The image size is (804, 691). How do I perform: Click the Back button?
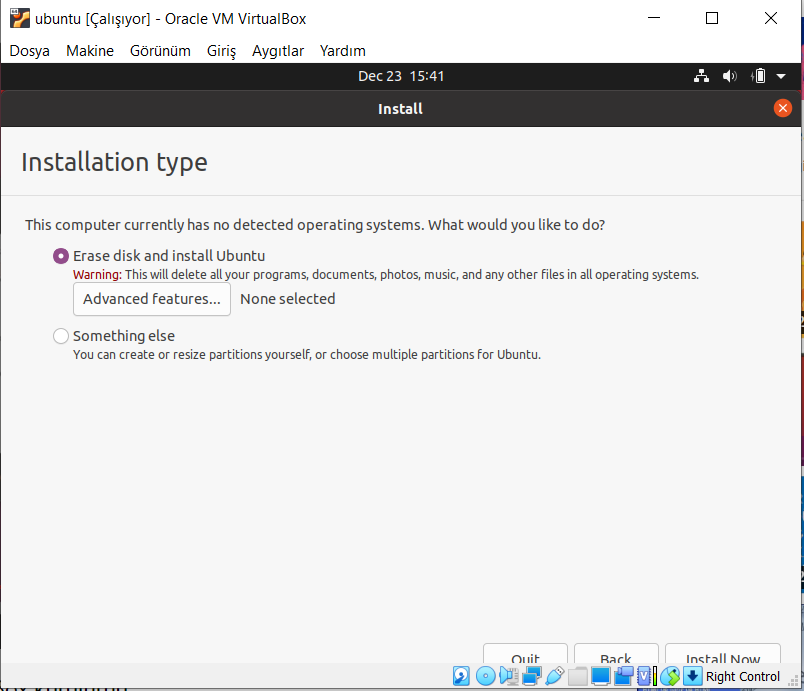pyautogui.click(x=616, y=654)
